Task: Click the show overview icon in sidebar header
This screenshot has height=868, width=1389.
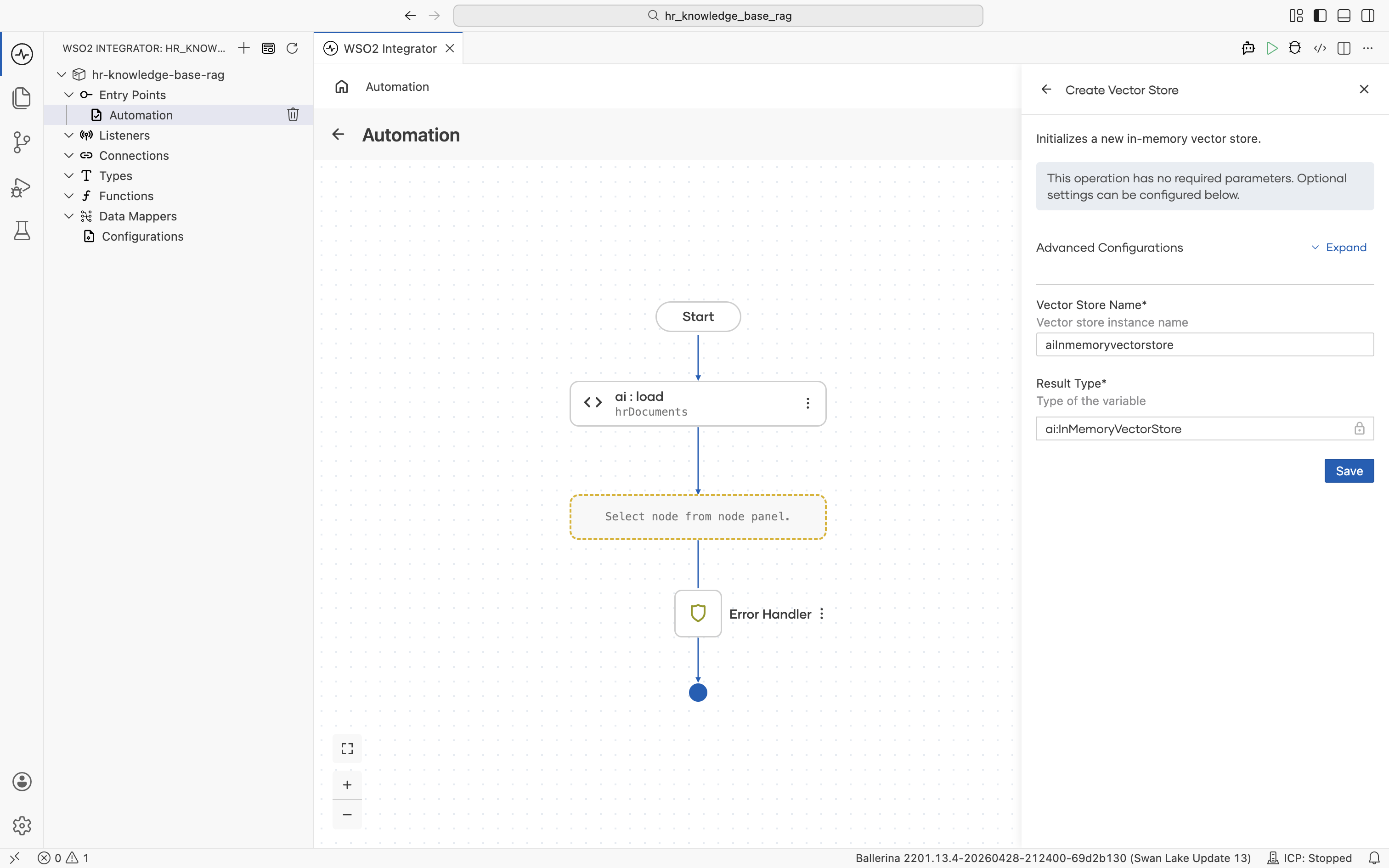Action: 268,48
